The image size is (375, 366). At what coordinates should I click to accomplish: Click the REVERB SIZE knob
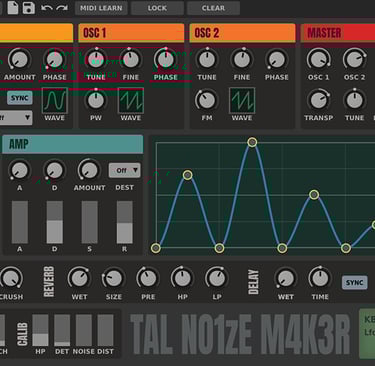114,278
